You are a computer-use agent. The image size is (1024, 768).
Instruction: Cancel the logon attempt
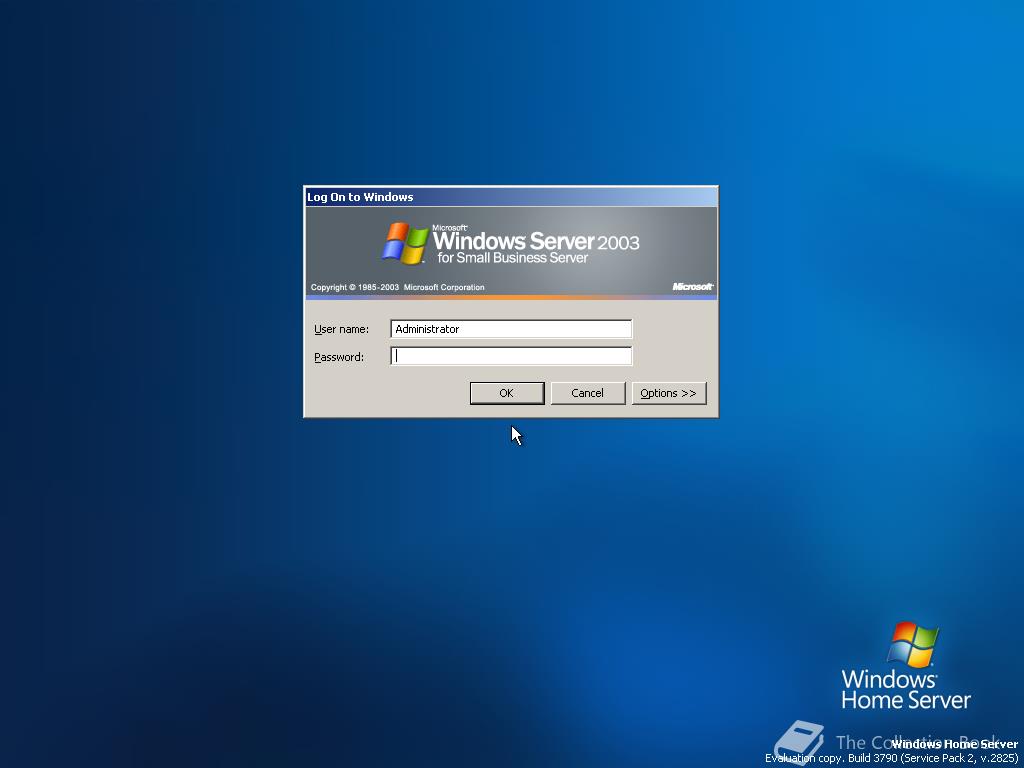tap(588, 393)
